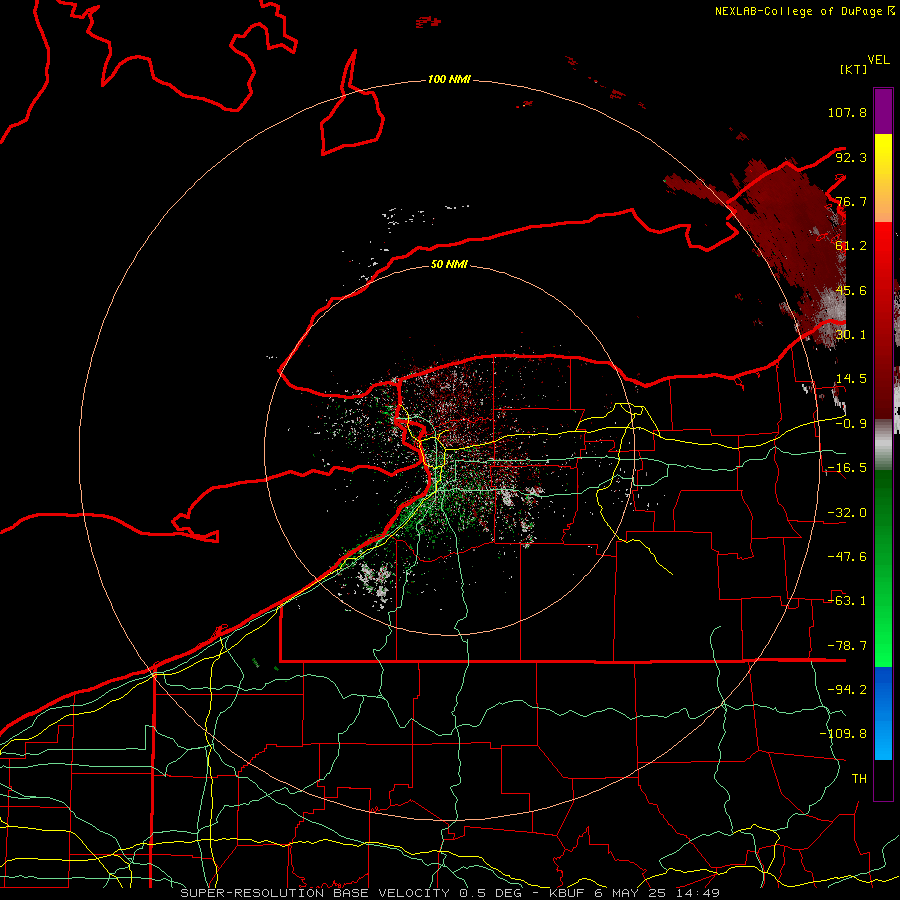900x900 pixels.
Task: Click the VEL legend title
Action: (878, 60)
